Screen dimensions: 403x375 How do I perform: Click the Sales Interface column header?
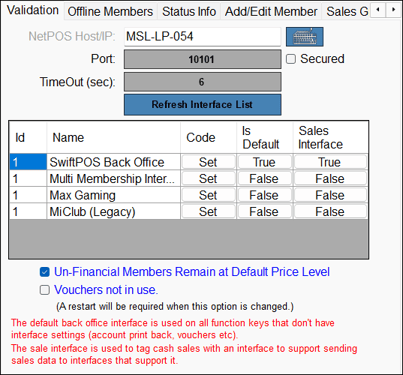pyautogui.click(x=331, y=138)
